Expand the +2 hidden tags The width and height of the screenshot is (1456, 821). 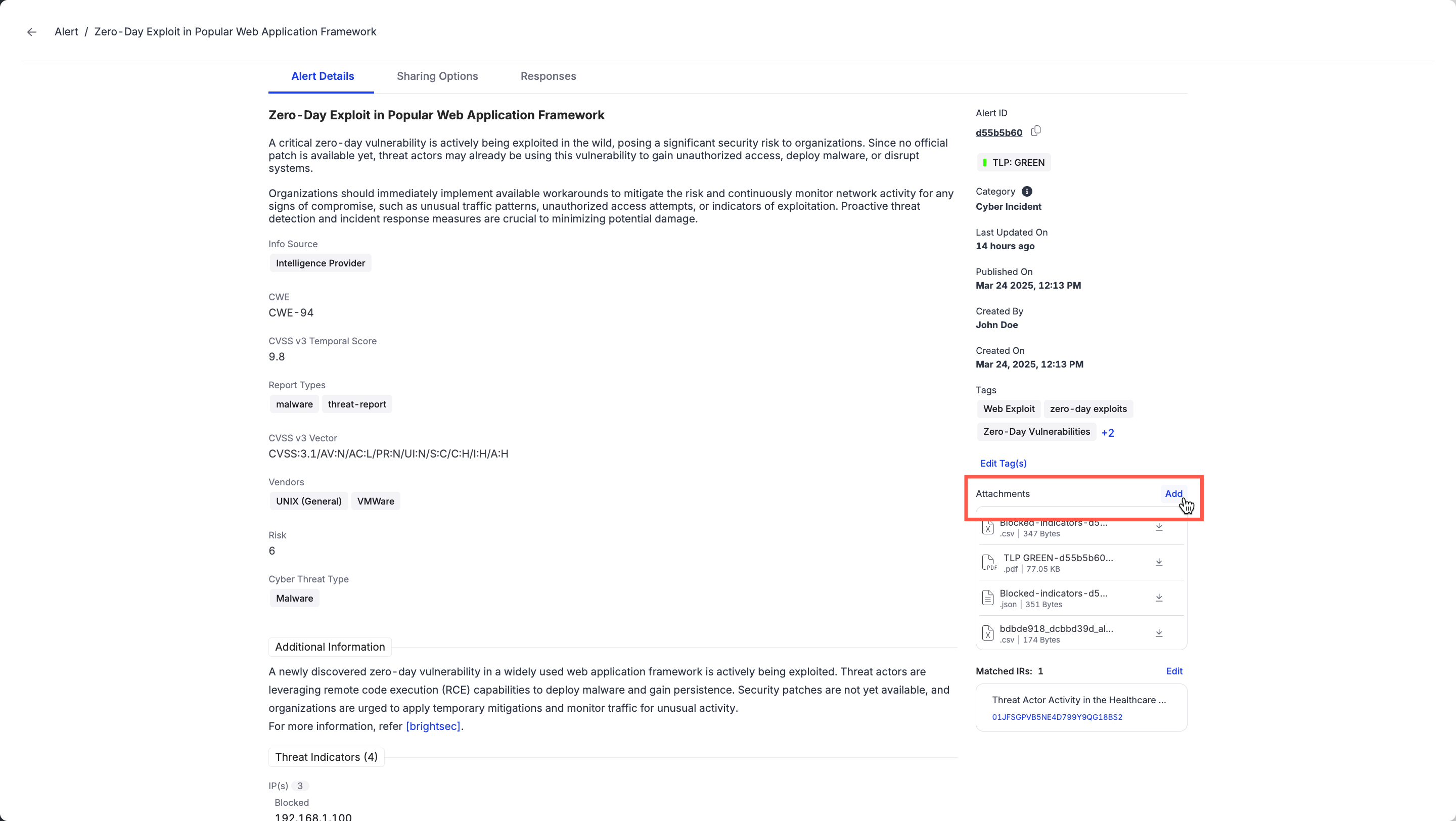[1107, 433]
